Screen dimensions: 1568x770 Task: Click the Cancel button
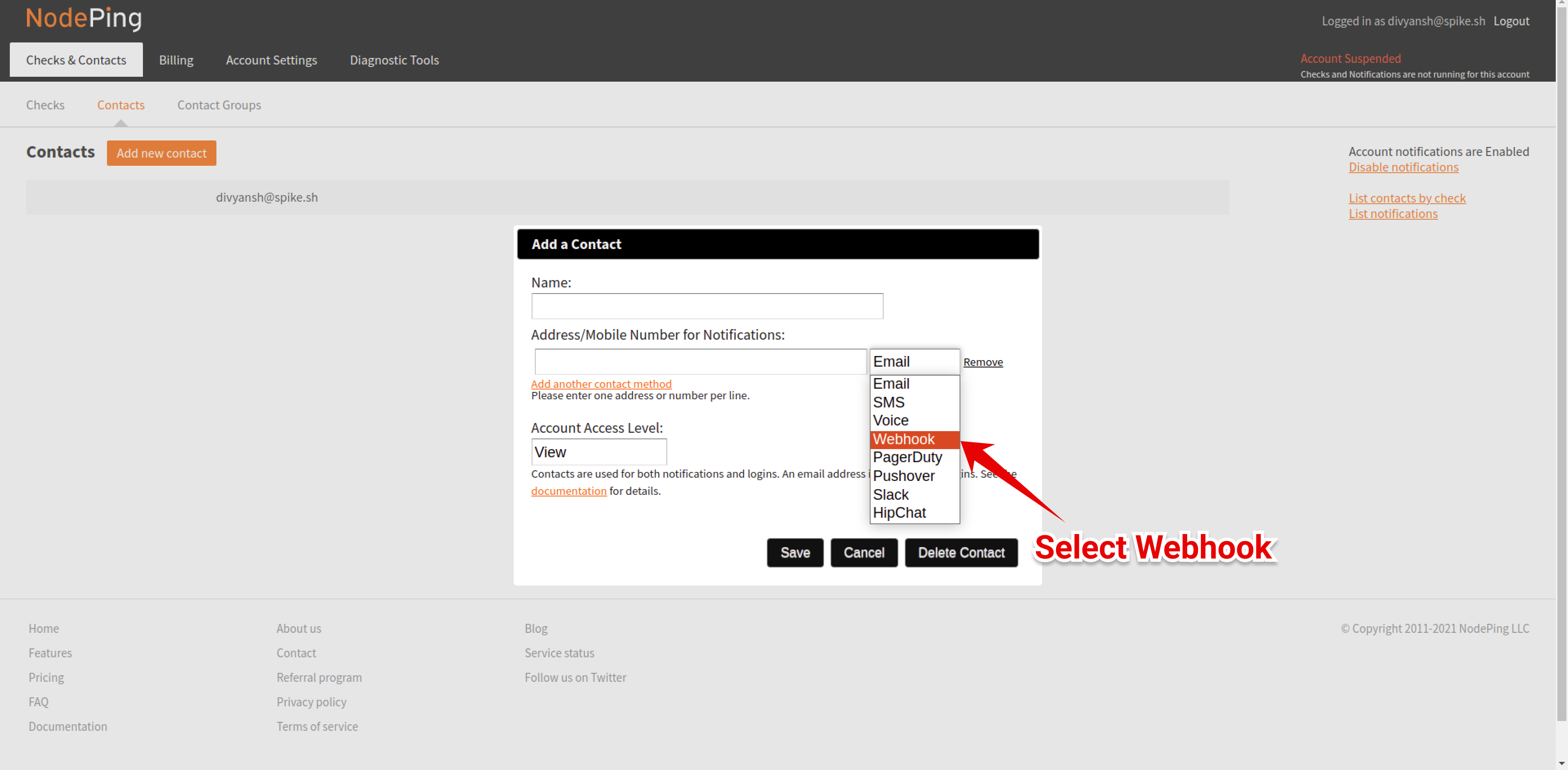864,553
